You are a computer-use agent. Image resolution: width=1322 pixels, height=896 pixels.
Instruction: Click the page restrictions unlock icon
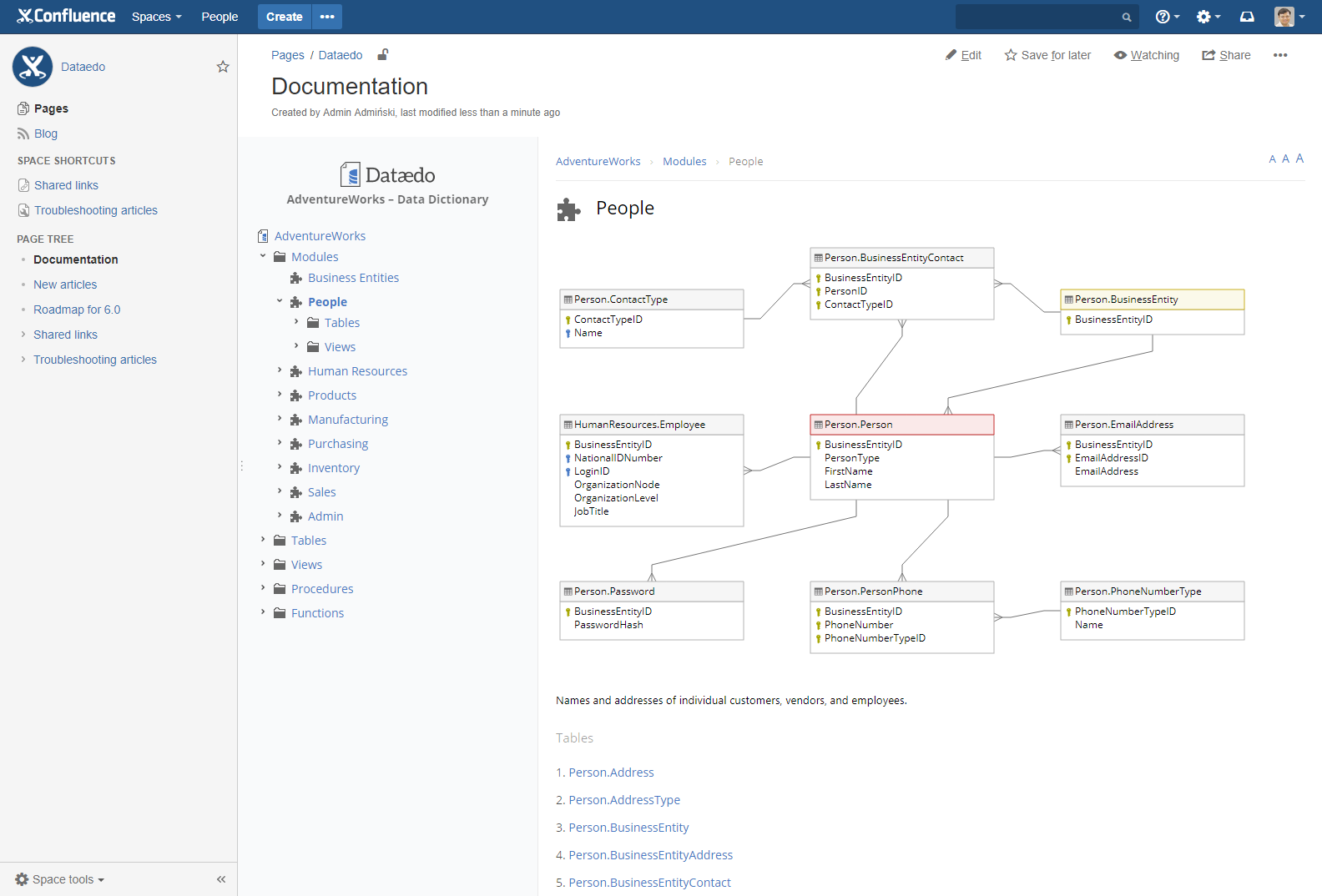point(383,55)
